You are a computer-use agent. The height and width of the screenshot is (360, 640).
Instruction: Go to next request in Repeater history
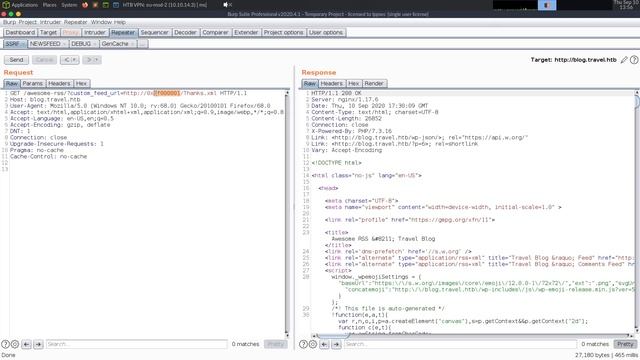(89, 60)
